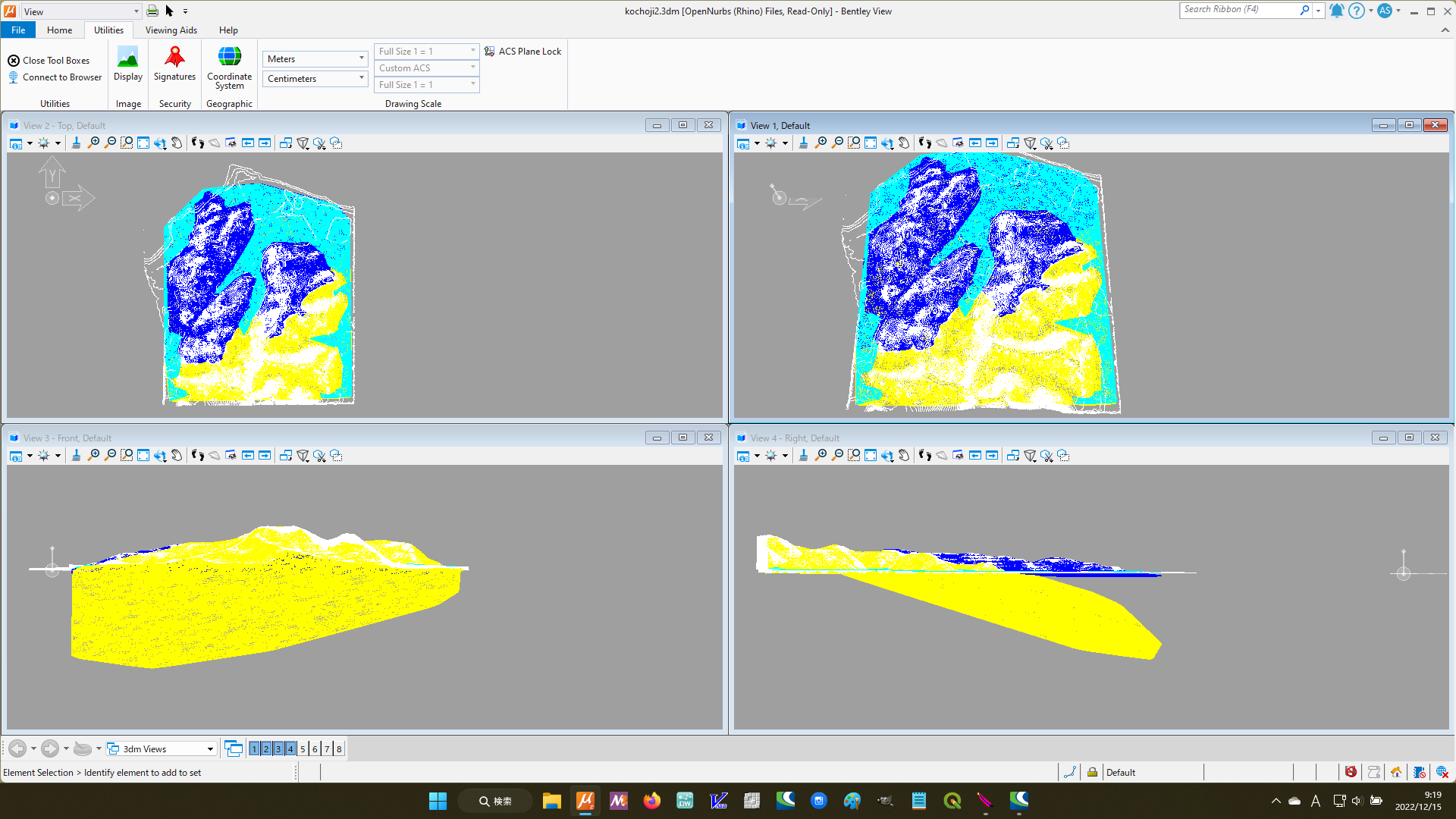
Task: Open the File tab
Action: click(x=18, y=30)
